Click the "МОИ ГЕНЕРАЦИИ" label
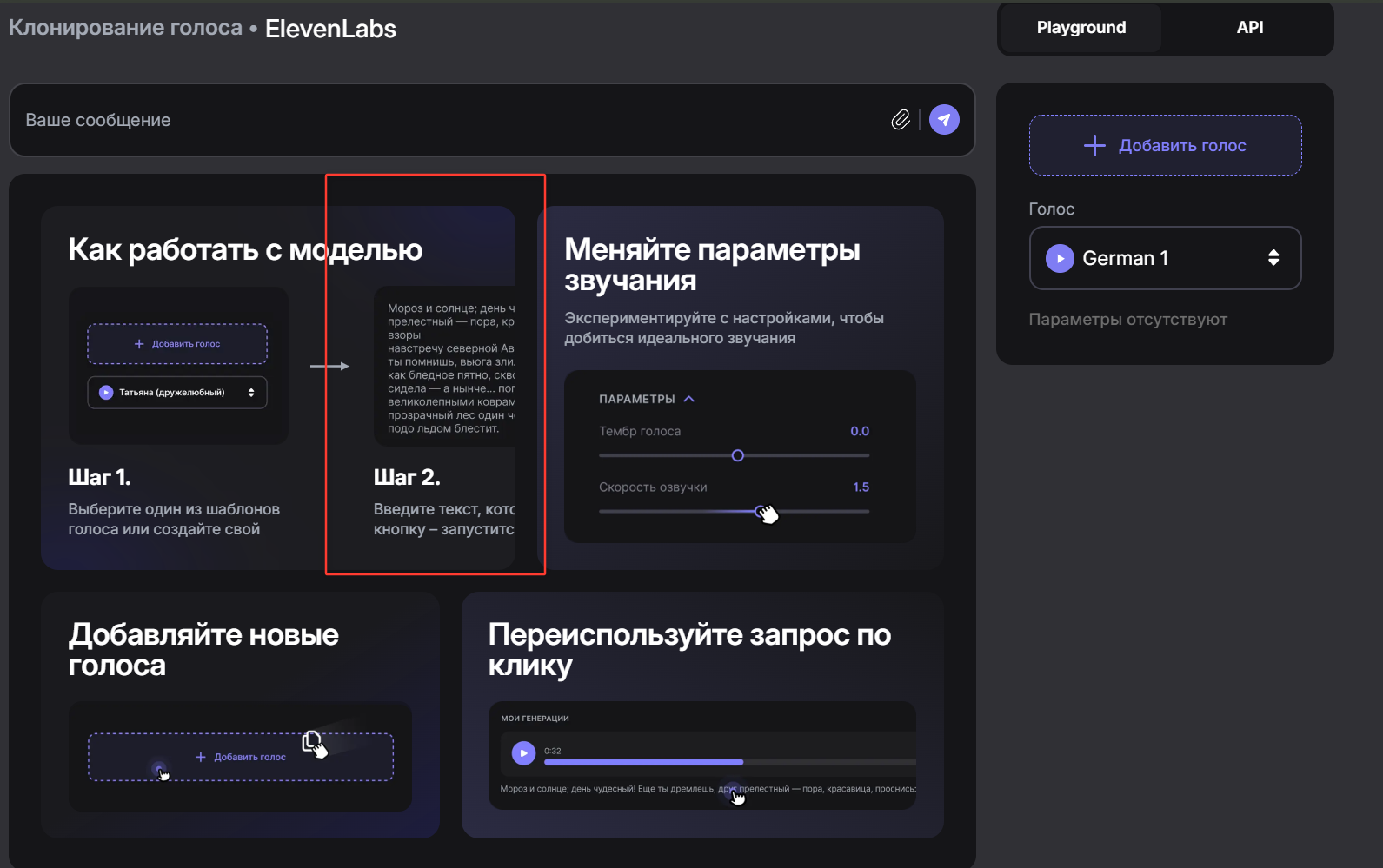Viewport: 1383px width, 868px height. [x=535, y=719]
